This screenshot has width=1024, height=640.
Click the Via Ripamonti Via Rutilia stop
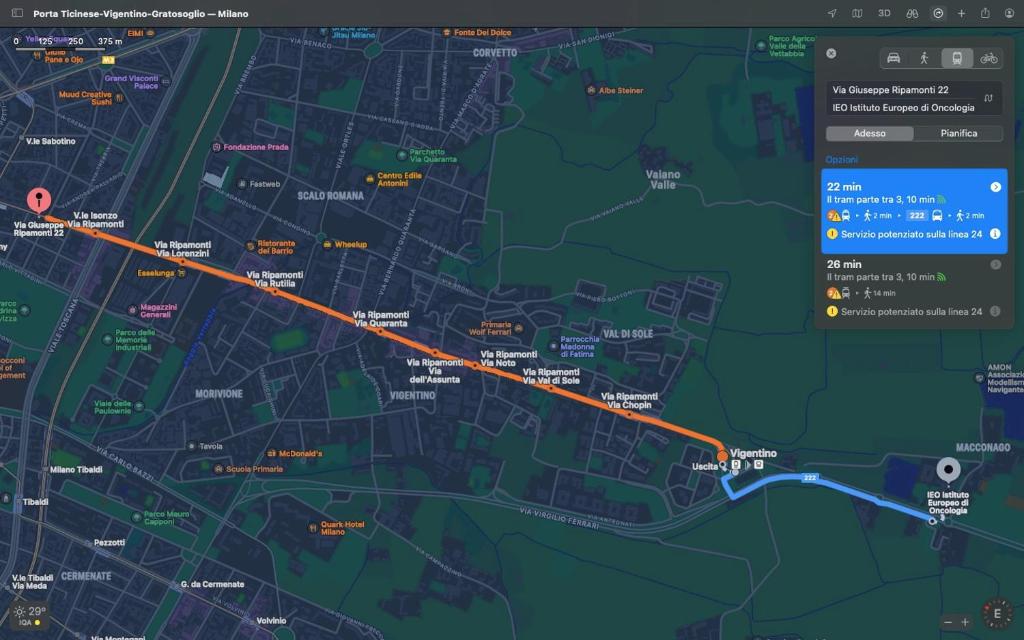pyautogui.click(x=275, y=292)
